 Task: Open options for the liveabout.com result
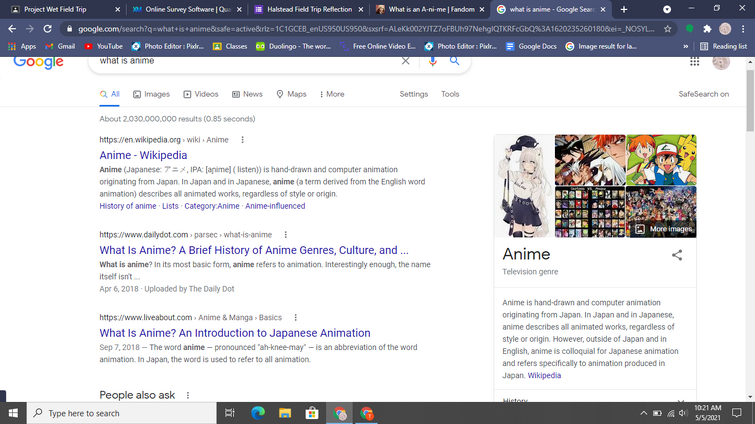[x=296, y=318]
